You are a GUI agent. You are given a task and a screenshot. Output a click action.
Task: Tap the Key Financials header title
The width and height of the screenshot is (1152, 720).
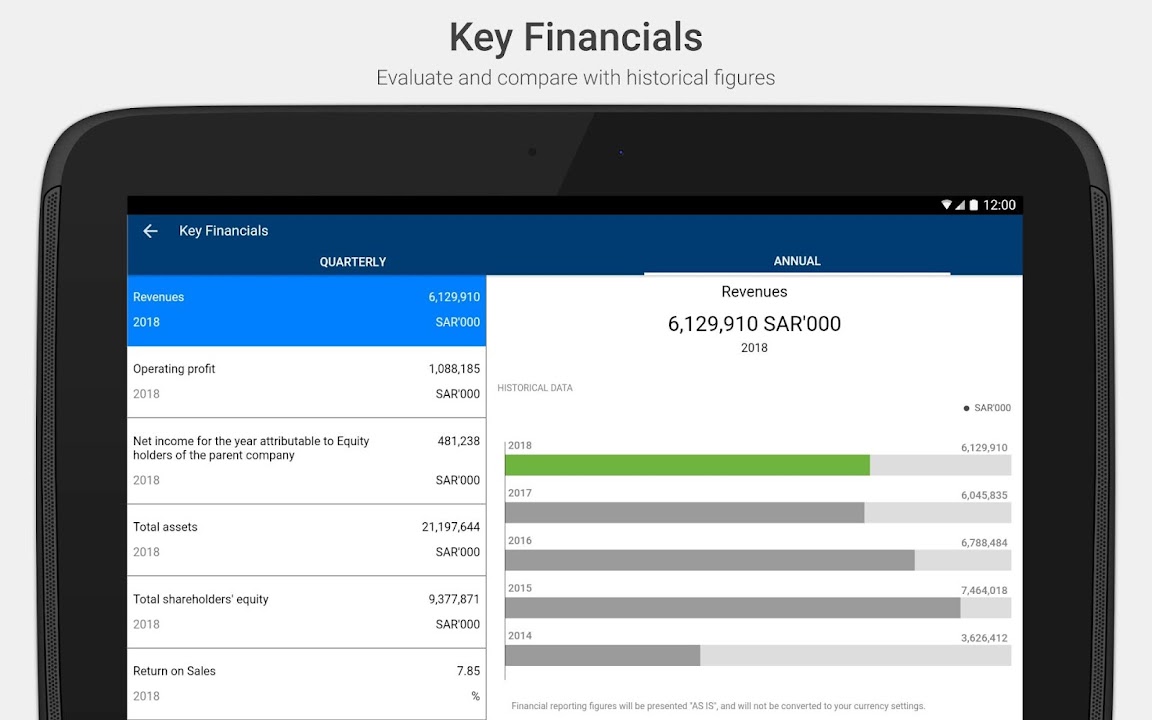pyautogui.click(x=224, y=231)
